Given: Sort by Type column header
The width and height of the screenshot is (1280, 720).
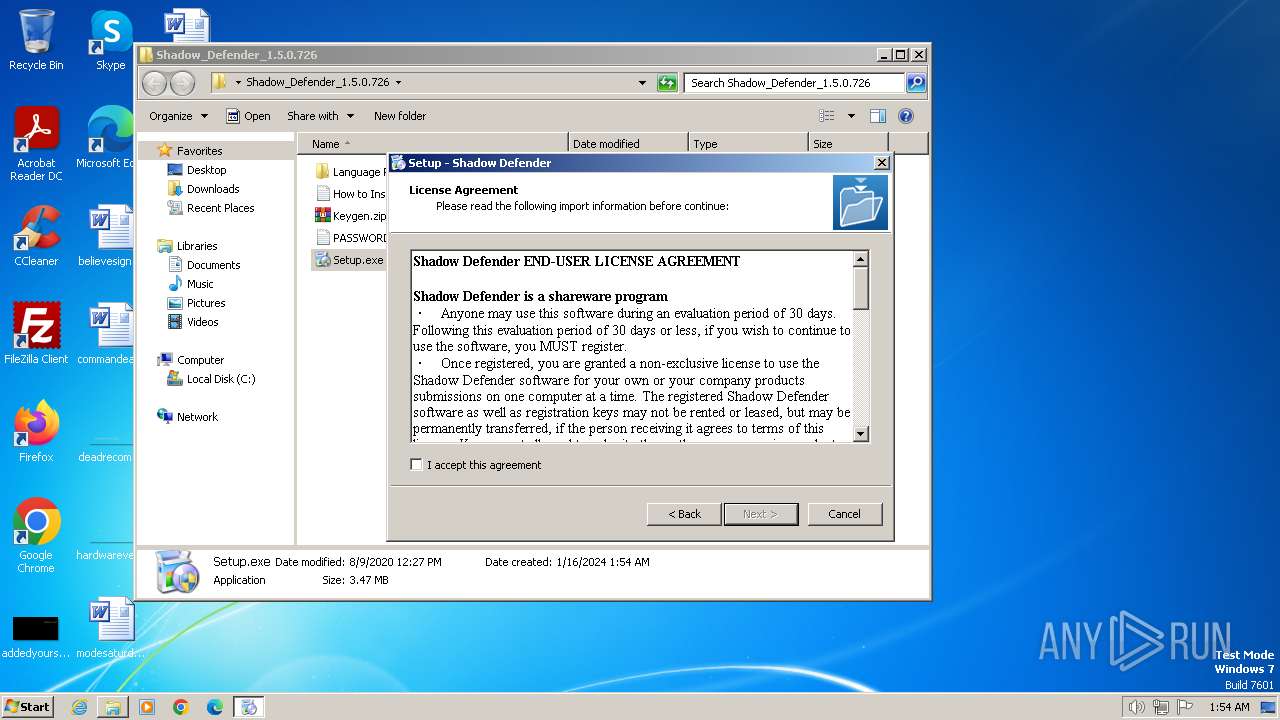Looking at the screenshot, I should pos(748,144).
